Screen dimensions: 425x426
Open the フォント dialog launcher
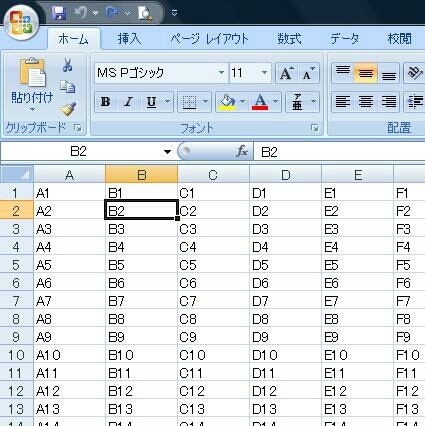(314, 128)
